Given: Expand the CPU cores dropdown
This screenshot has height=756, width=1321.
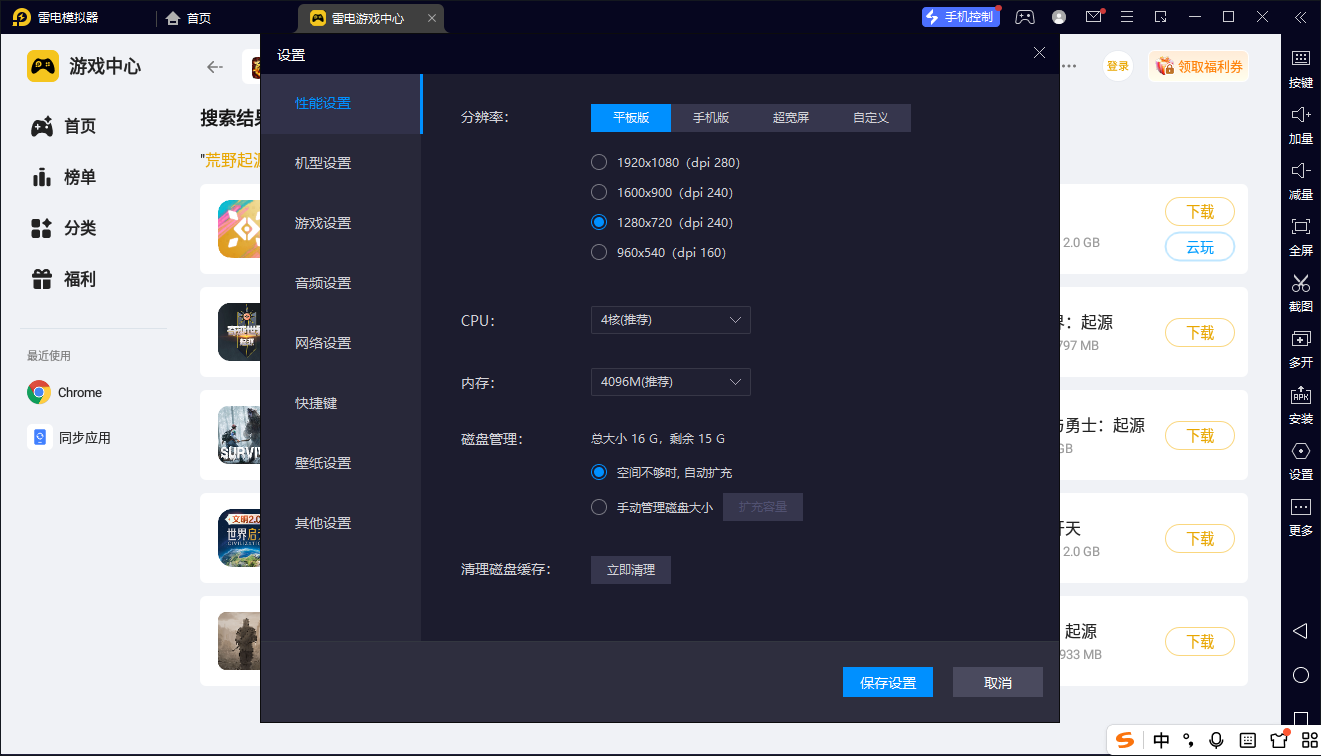Looking at the screenshot, I should [x=670, y=320].
